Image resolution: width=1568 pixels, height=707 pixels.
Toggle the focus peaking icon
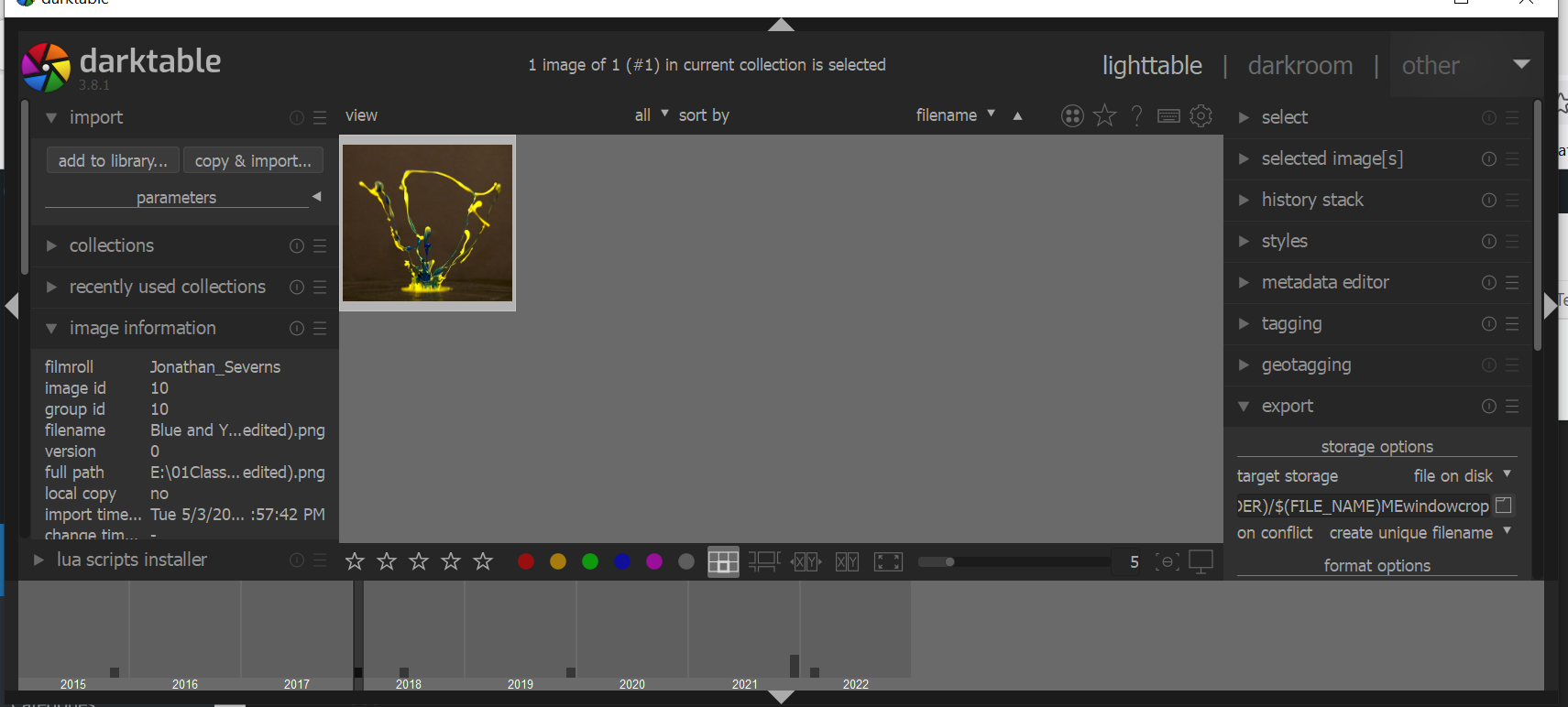click(x=1167, y=561)
